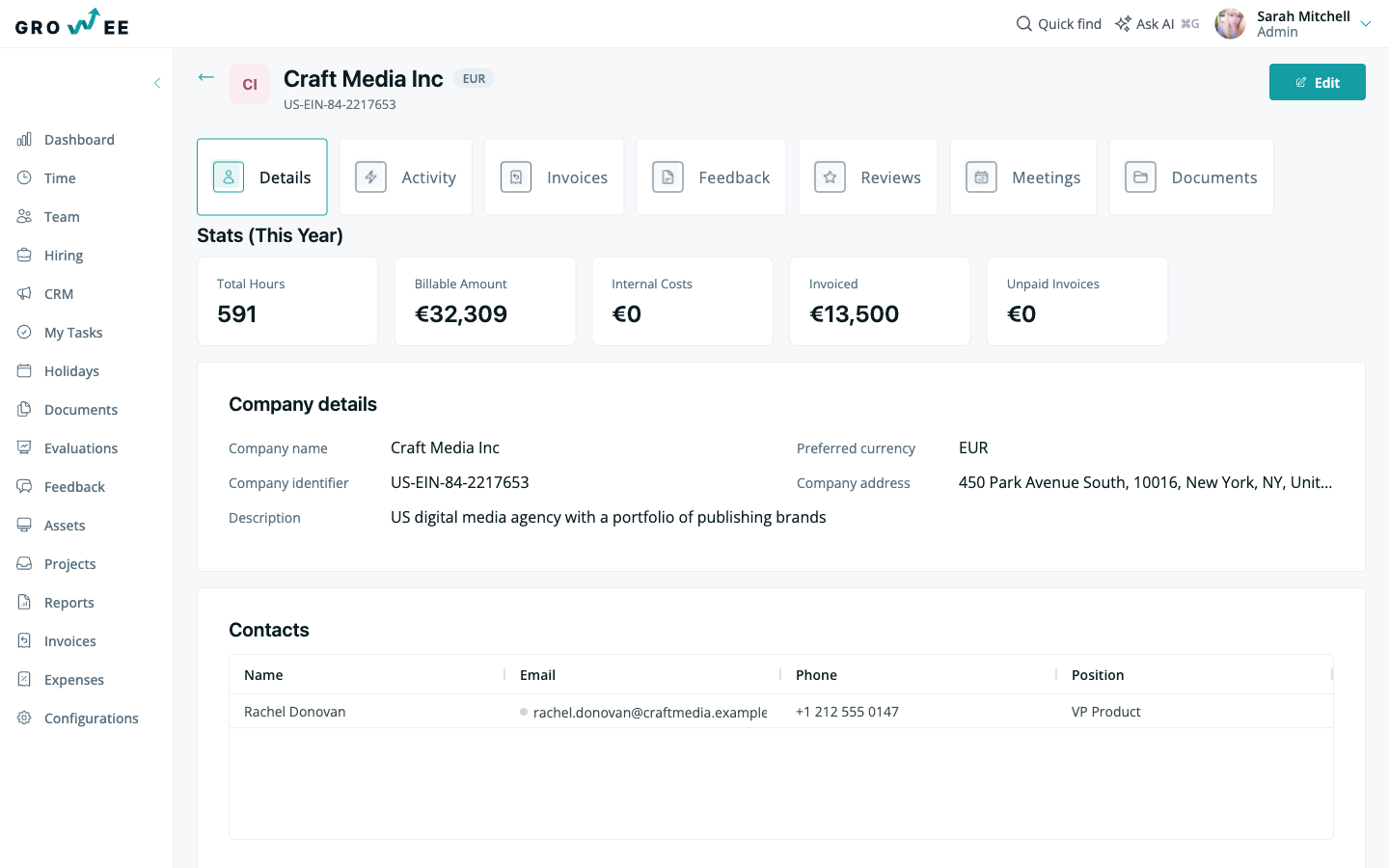
Task: Click the Invoiced €13,500 value
Action: point(855,313)
